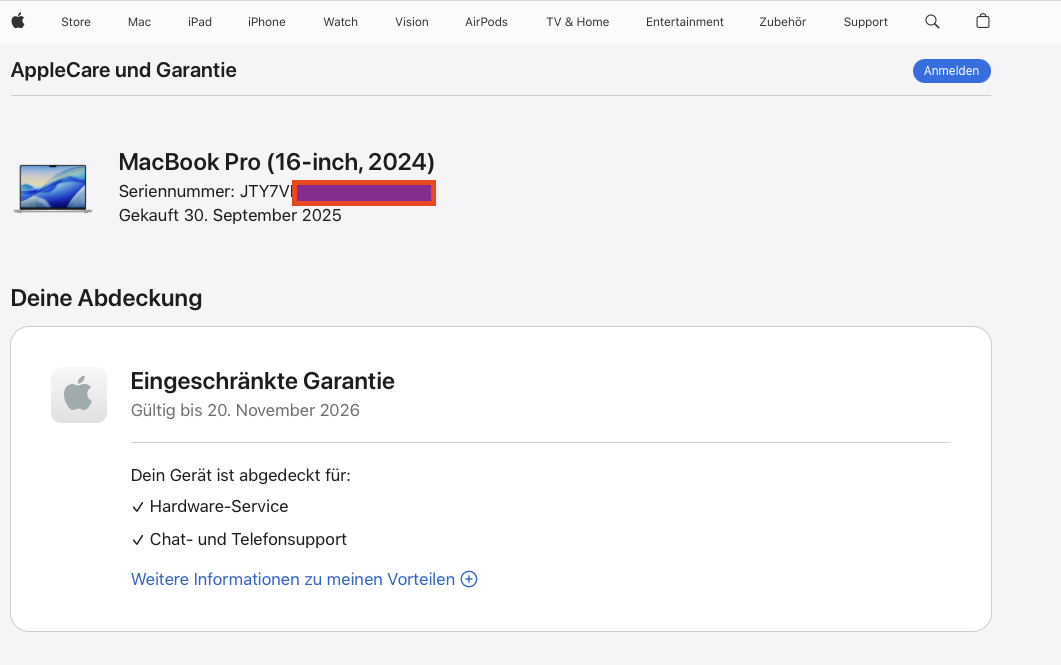
Task: Open the iPad menu
Action: tap(200, 22)
